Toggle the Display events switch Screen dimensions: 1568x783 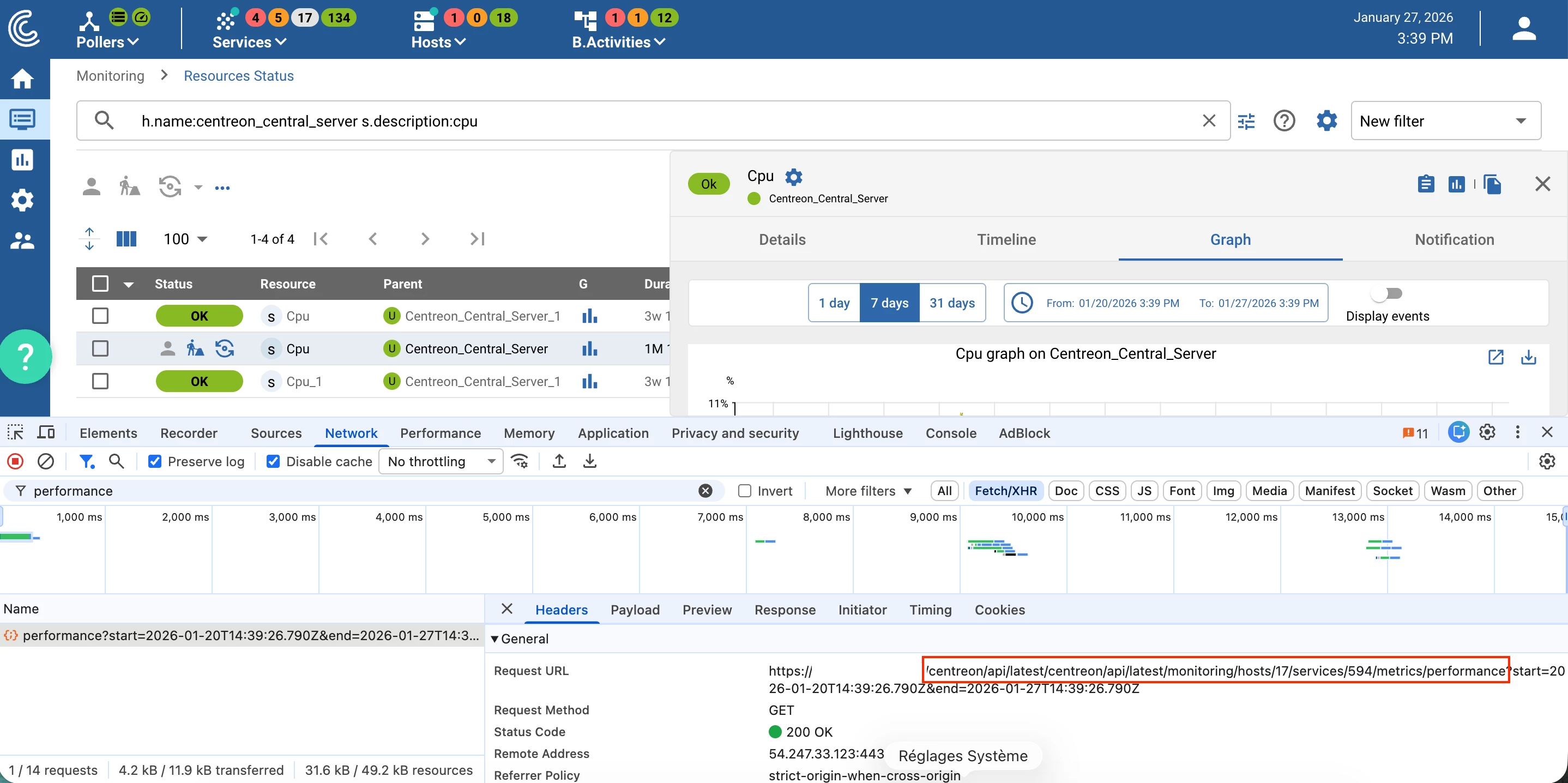pyautogui.click(x=1386, y=293)
